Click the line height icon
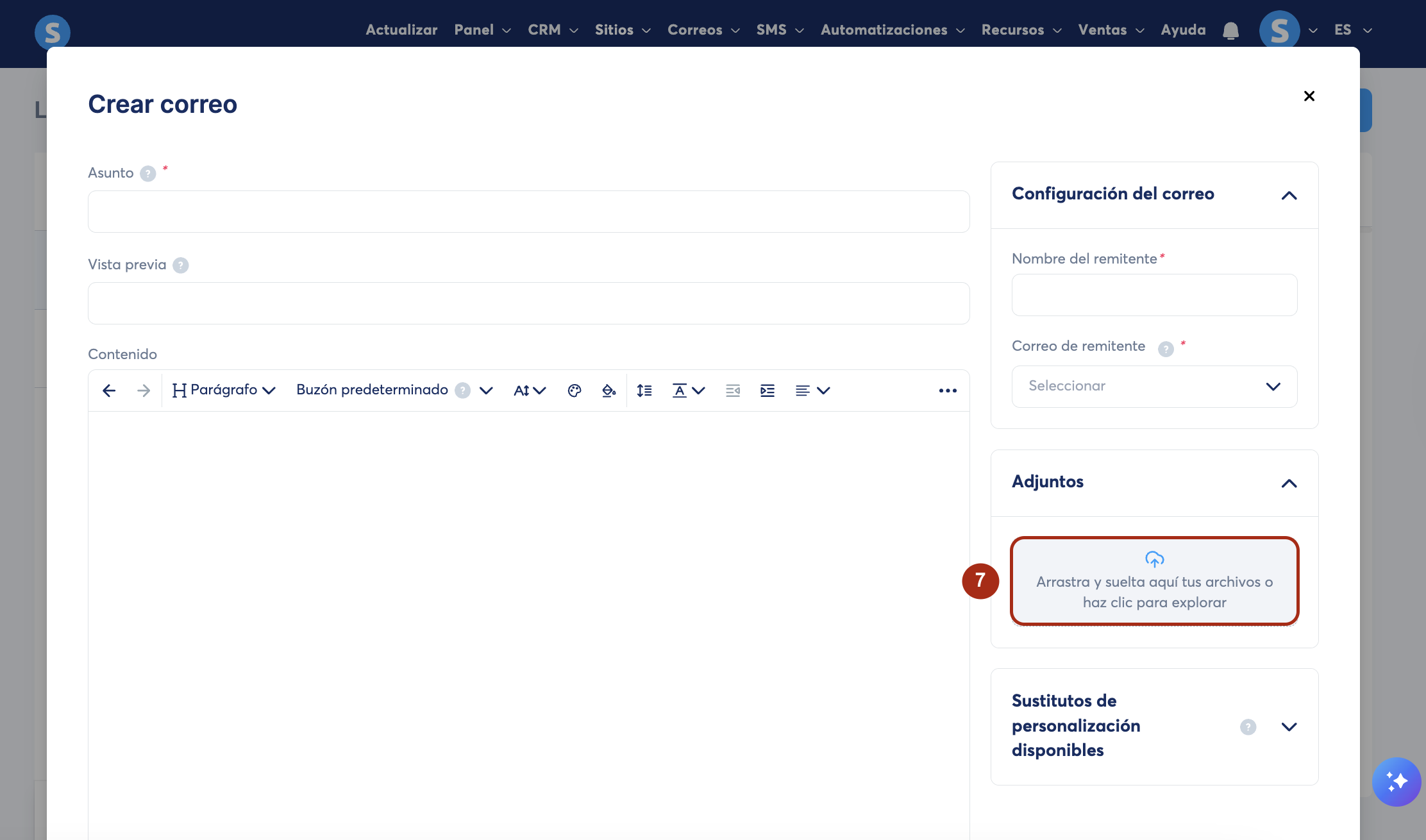This screenshot has width=1426, height=840. tap(644, 391)
